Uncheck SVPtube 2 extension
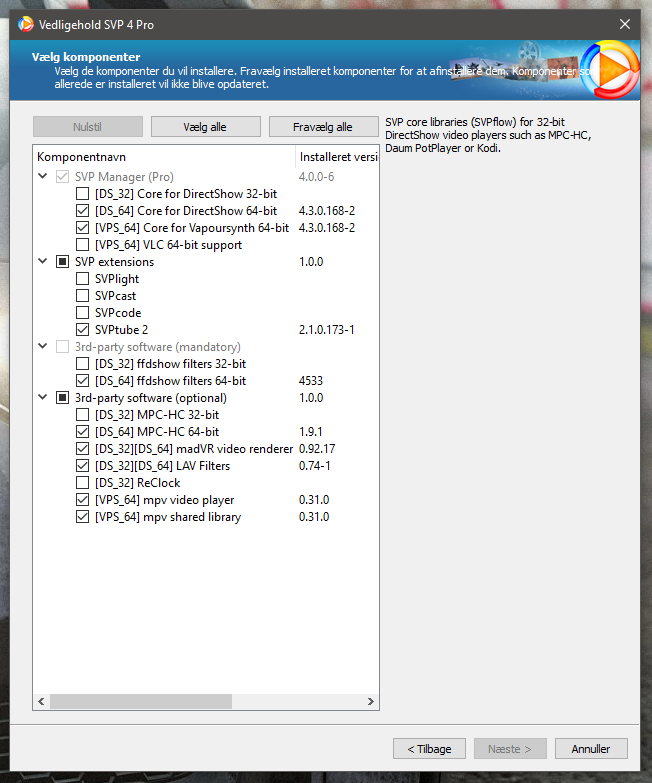Image resolution: width=652 pixels, height=783 pixels. pyautogui.click(x=83, y=330)
